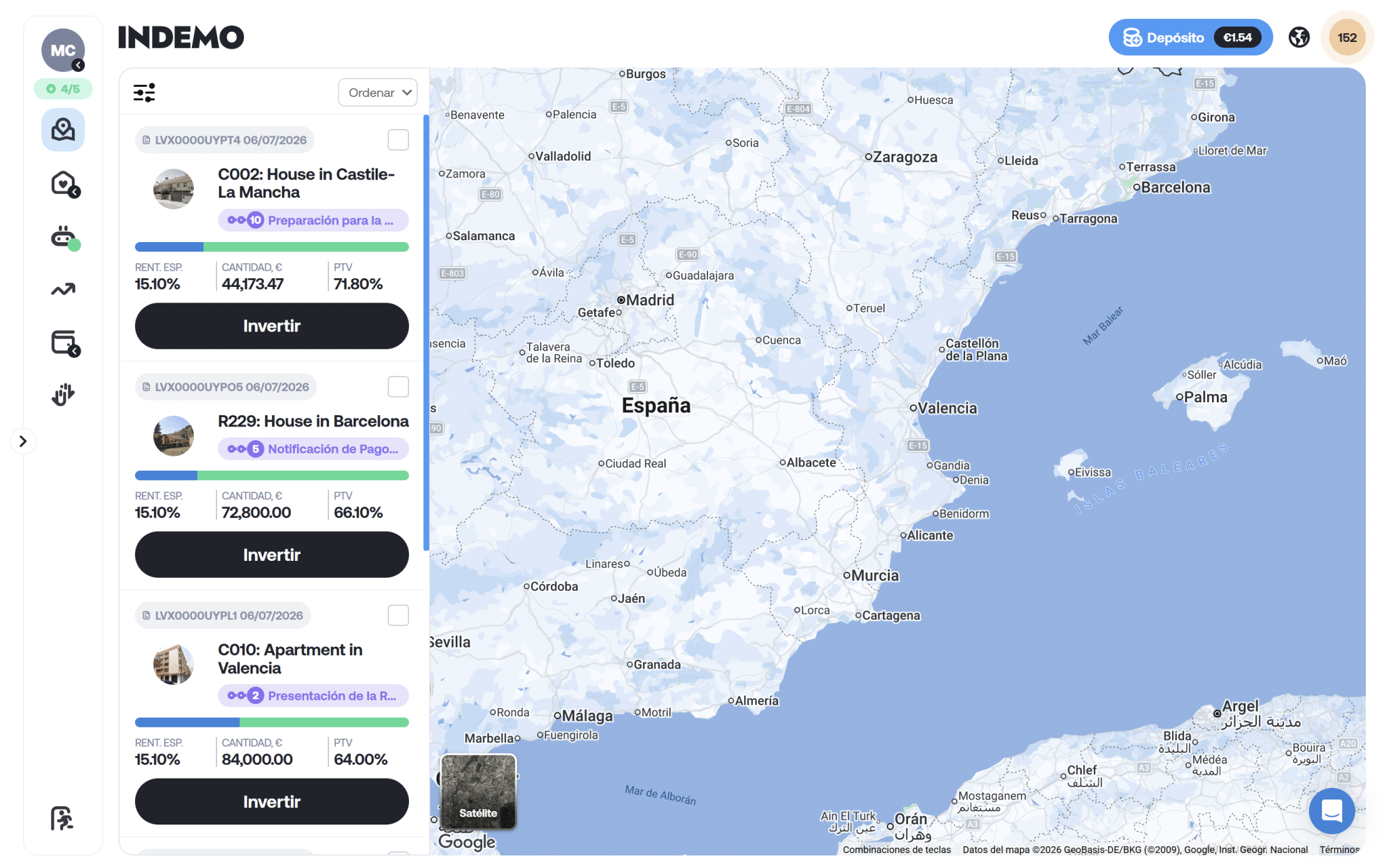
Task: Click the LVX0000UYPO5 06/07/2026 tag
Action: click(x=226, y=387)
